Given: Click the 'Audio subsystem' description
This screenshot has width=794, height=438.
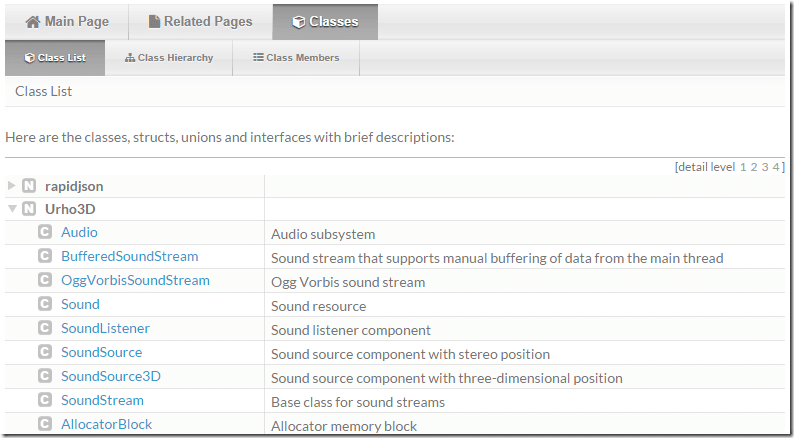Looking at the screenshot, I should [323, 234].
